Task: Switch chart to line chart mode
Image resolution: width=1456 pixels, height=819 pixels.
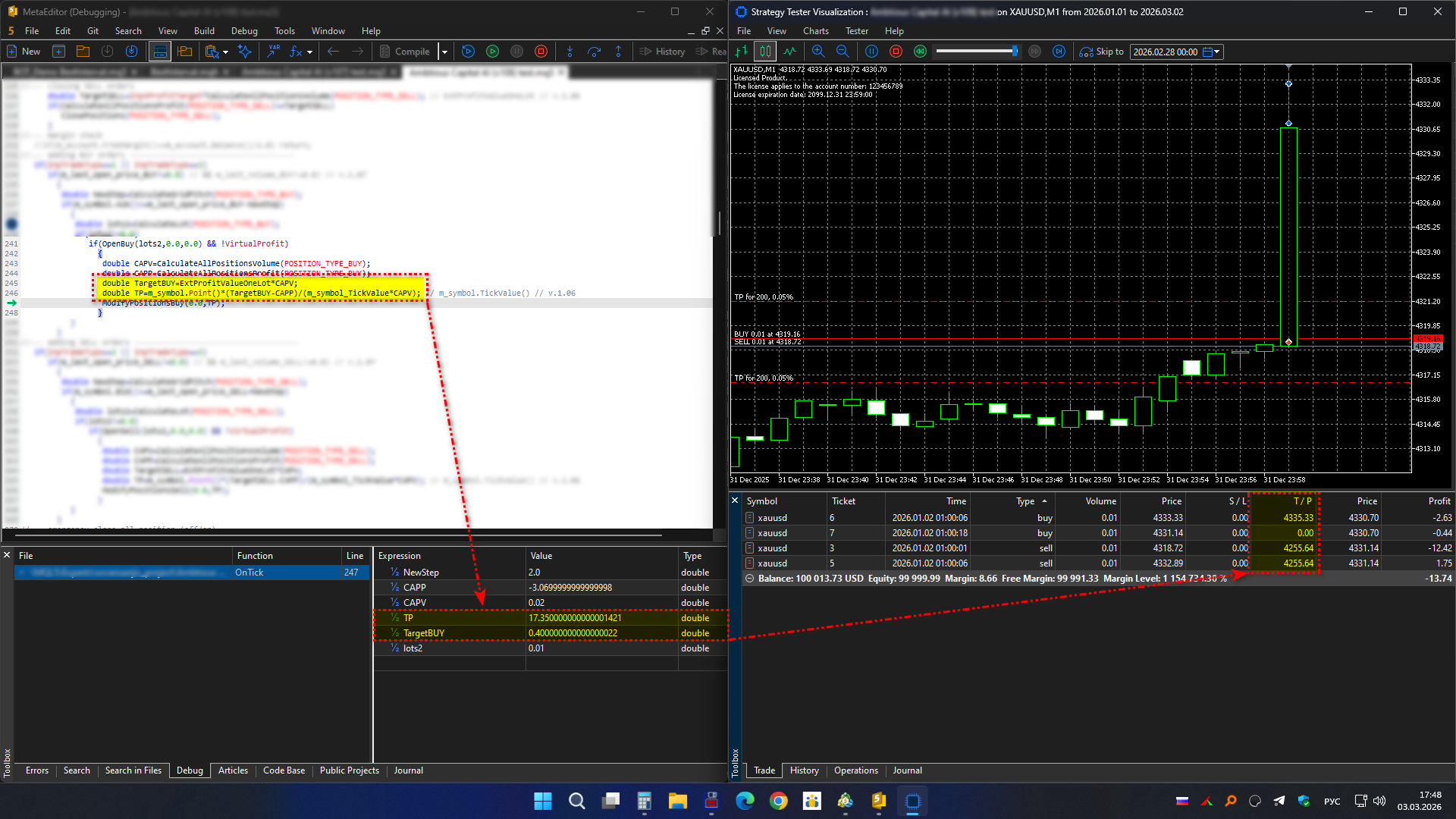Action: tap(789, 52)
